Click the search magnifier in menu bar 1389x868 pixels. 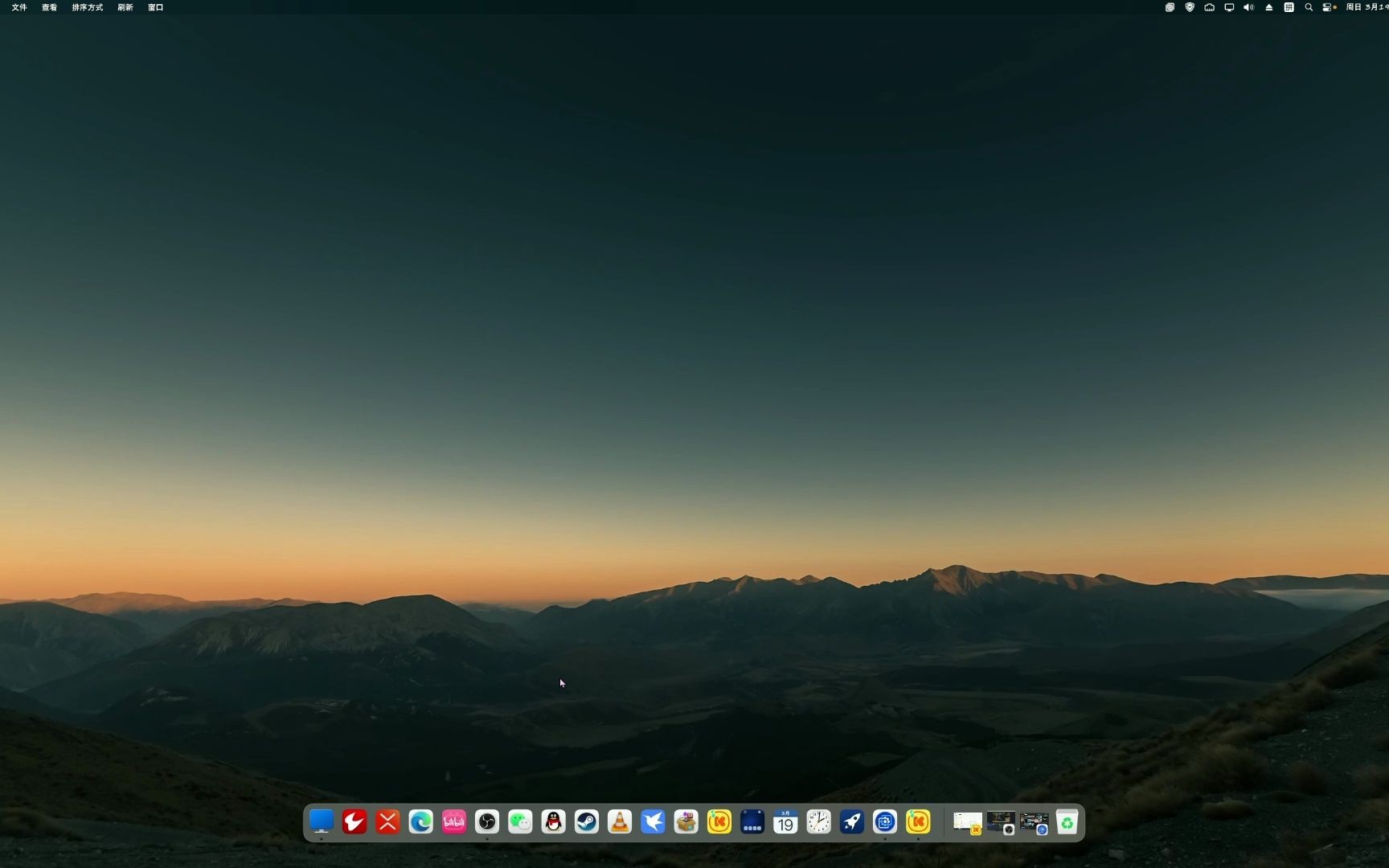[x=1308, y=7]
